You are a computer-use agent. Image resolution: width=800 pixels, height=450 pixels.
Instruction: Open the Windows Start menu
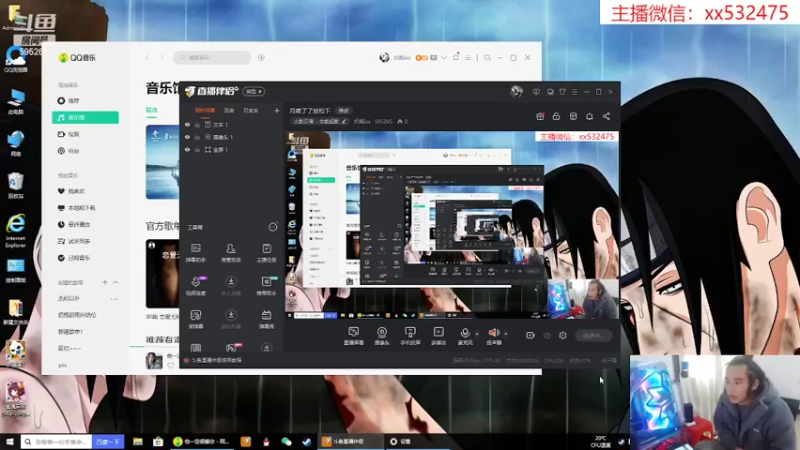point(9,441)
